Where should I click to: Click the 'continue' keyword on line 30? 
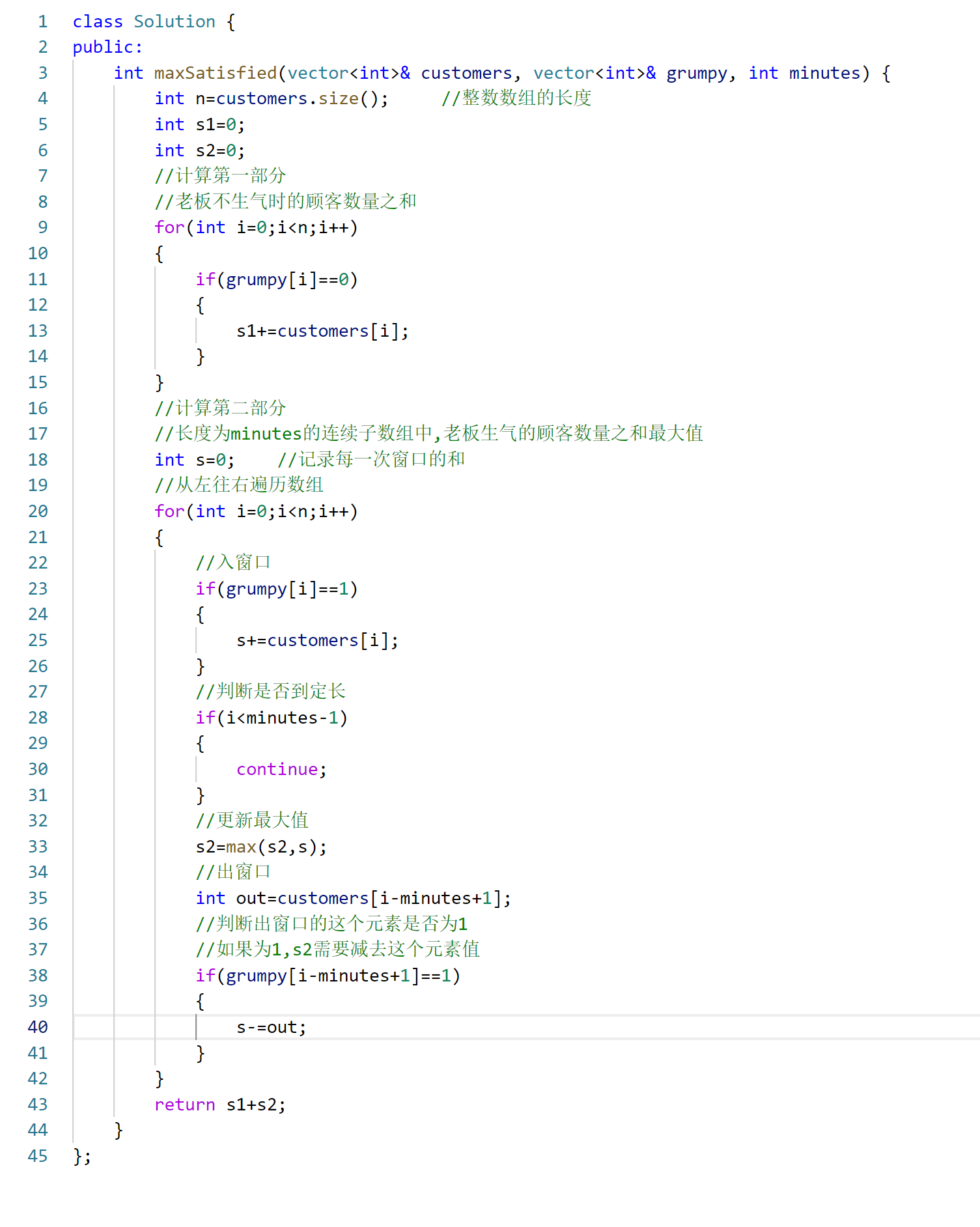(277, 769)
